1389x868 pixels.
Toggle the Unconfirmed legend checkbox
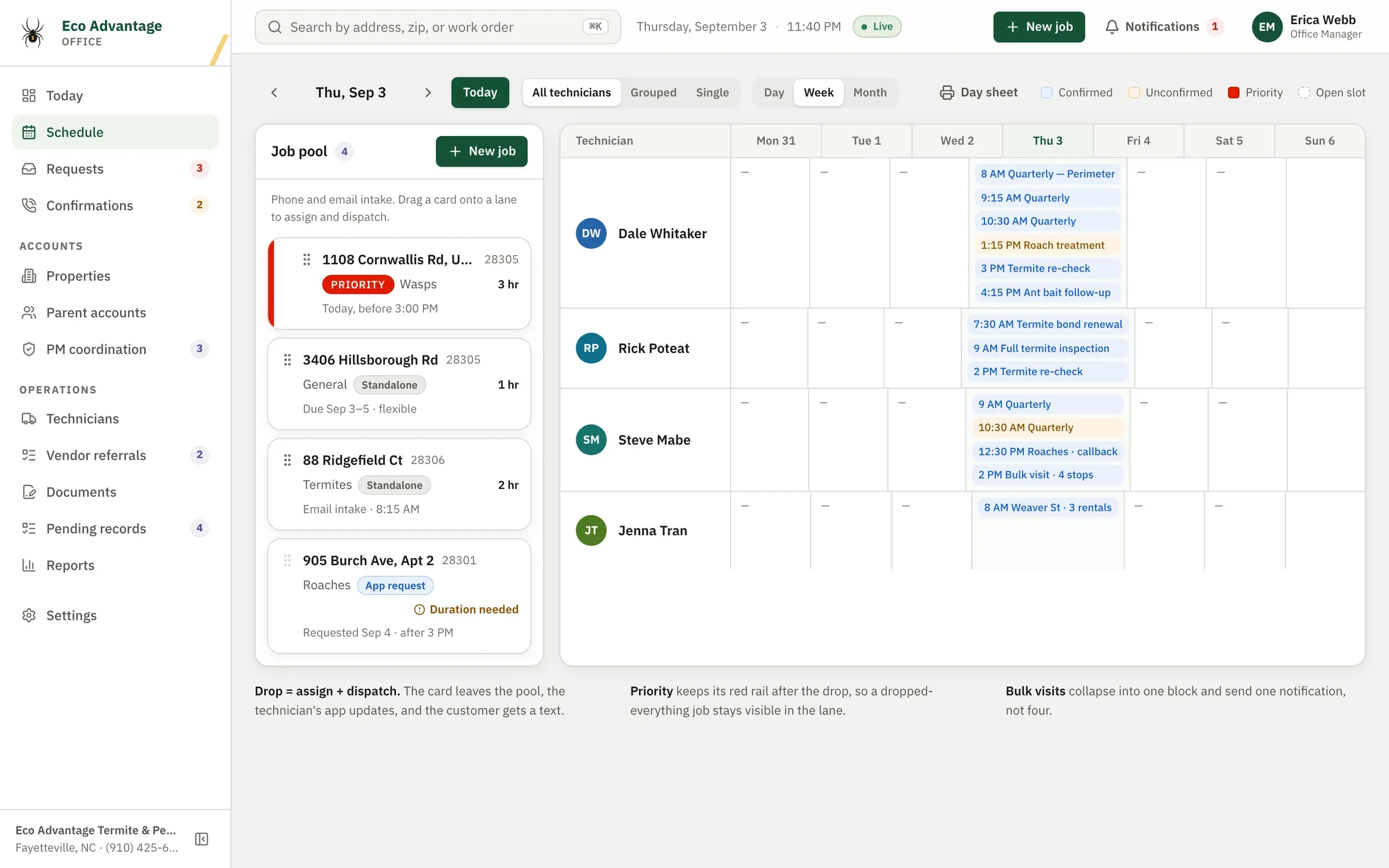coord(1134,93)
